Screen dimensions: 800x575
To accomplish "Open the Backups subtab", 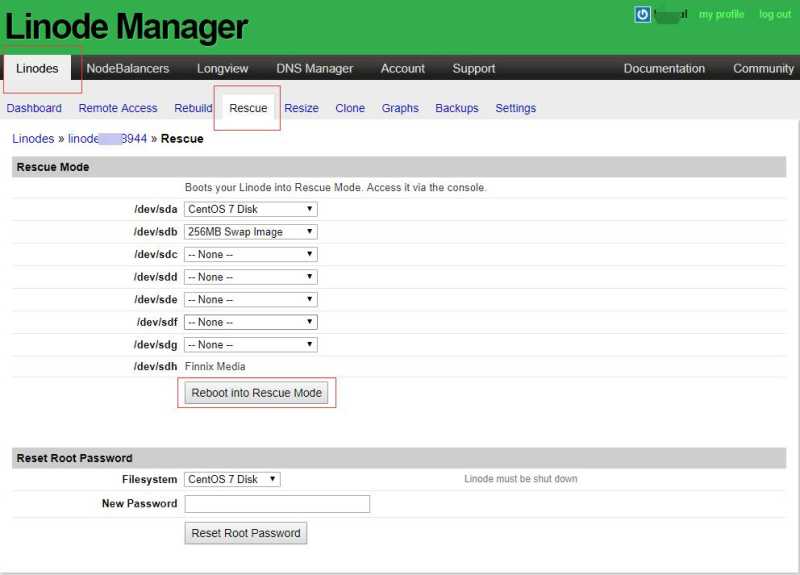I will click(457, 108).
